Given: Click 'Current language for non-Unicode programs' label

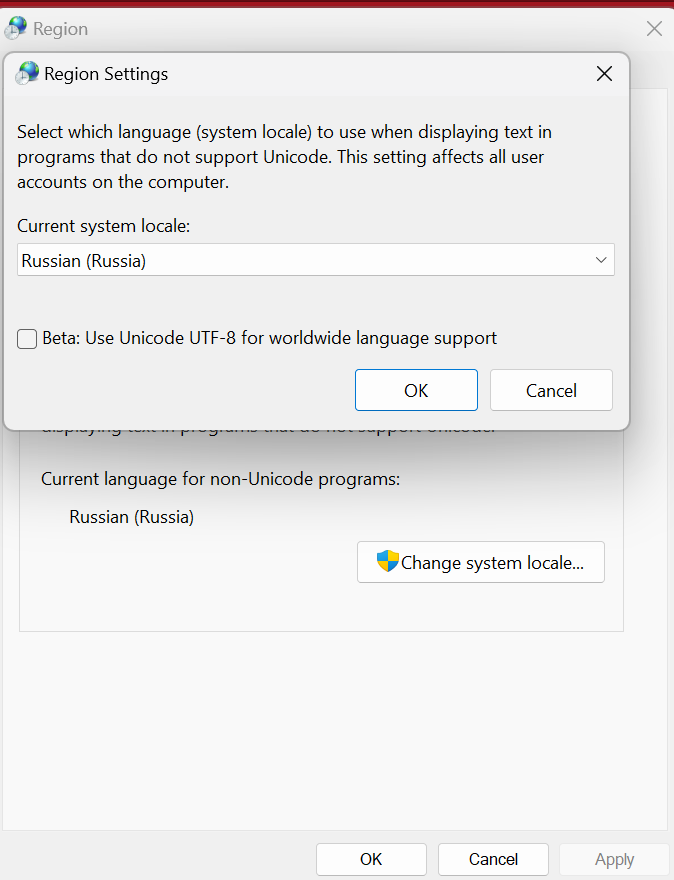Looking at the screenshot, I should pos(220,479).
